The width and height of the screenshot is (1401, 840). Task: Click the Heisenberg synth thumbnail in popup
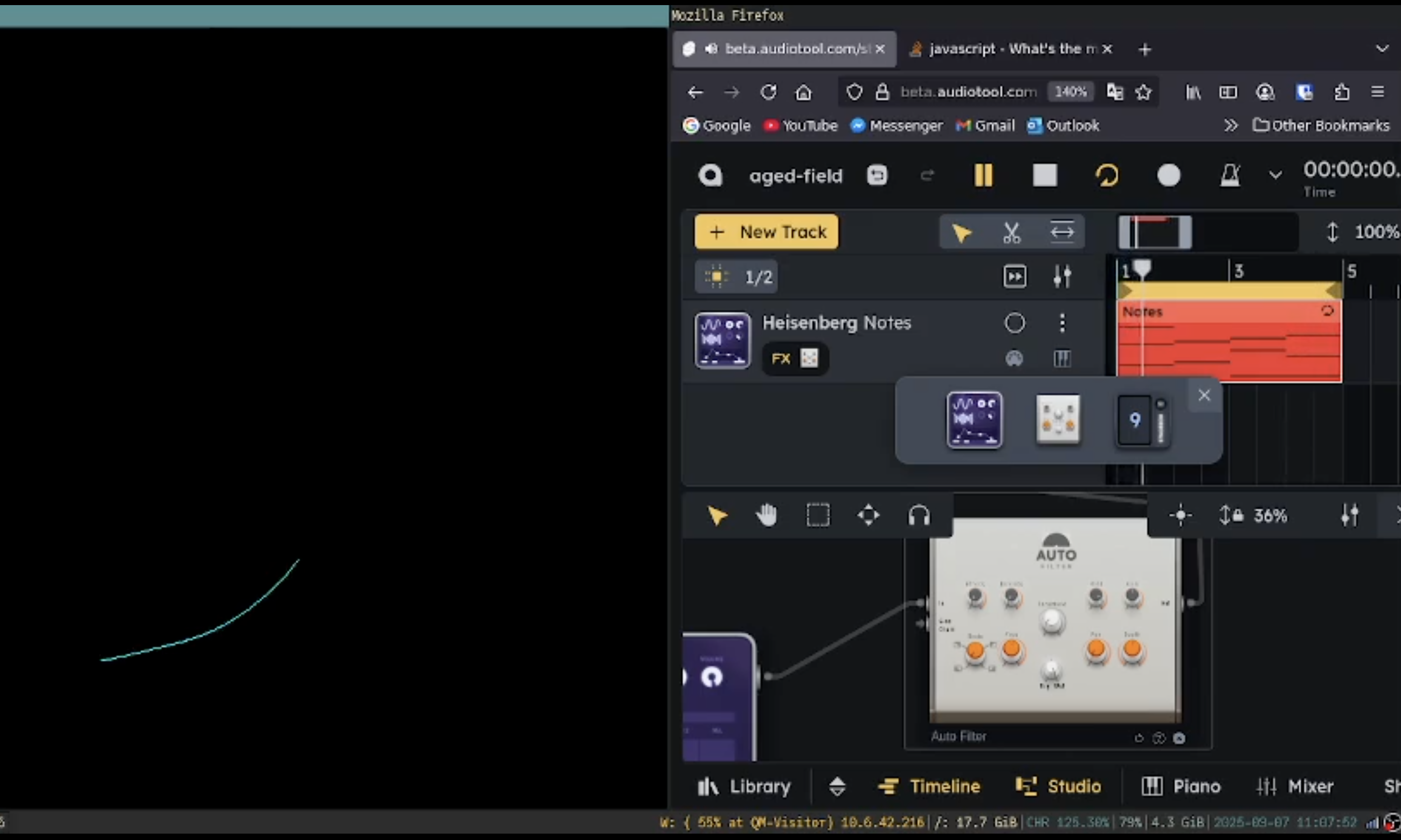(x=974, y=420)
